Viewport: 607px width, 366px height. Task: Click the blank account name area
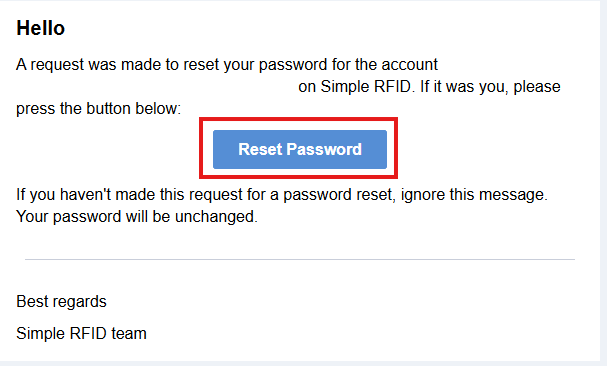pyautogui.click(x=157, y=87)
